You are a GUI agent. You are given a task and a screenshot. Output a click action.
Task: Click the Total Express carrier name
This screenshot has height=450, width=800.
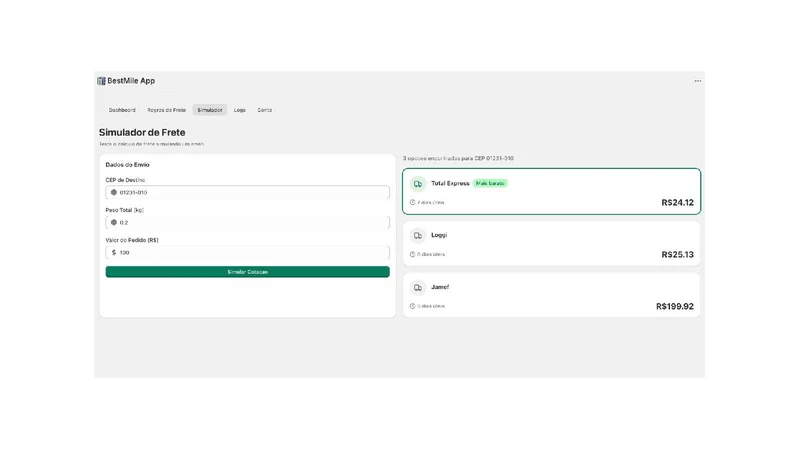point(450,183)
